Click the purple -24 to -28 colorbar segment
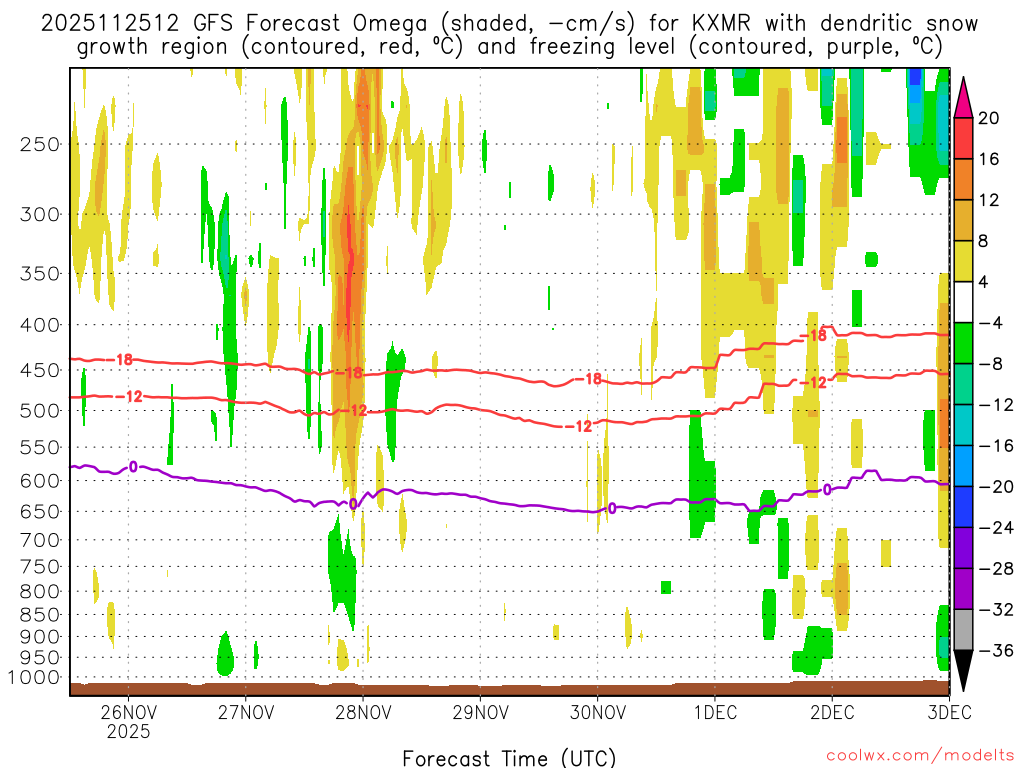This screenshot has height=768, width=1024. 963,548
